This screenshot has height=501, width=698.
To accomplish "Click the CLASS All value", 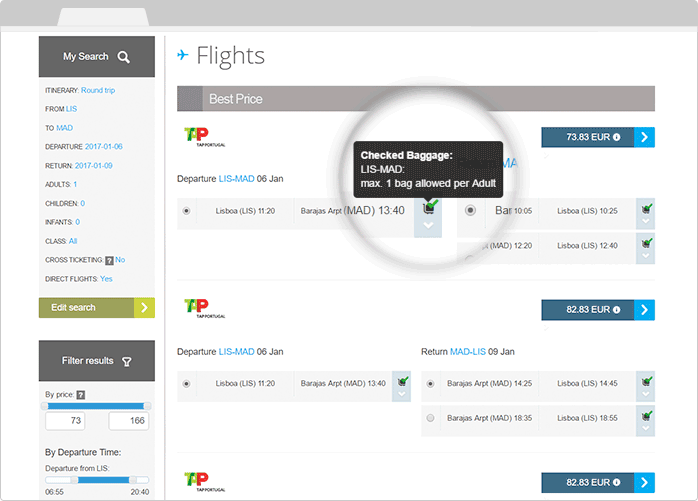I will tap(73, 241).
